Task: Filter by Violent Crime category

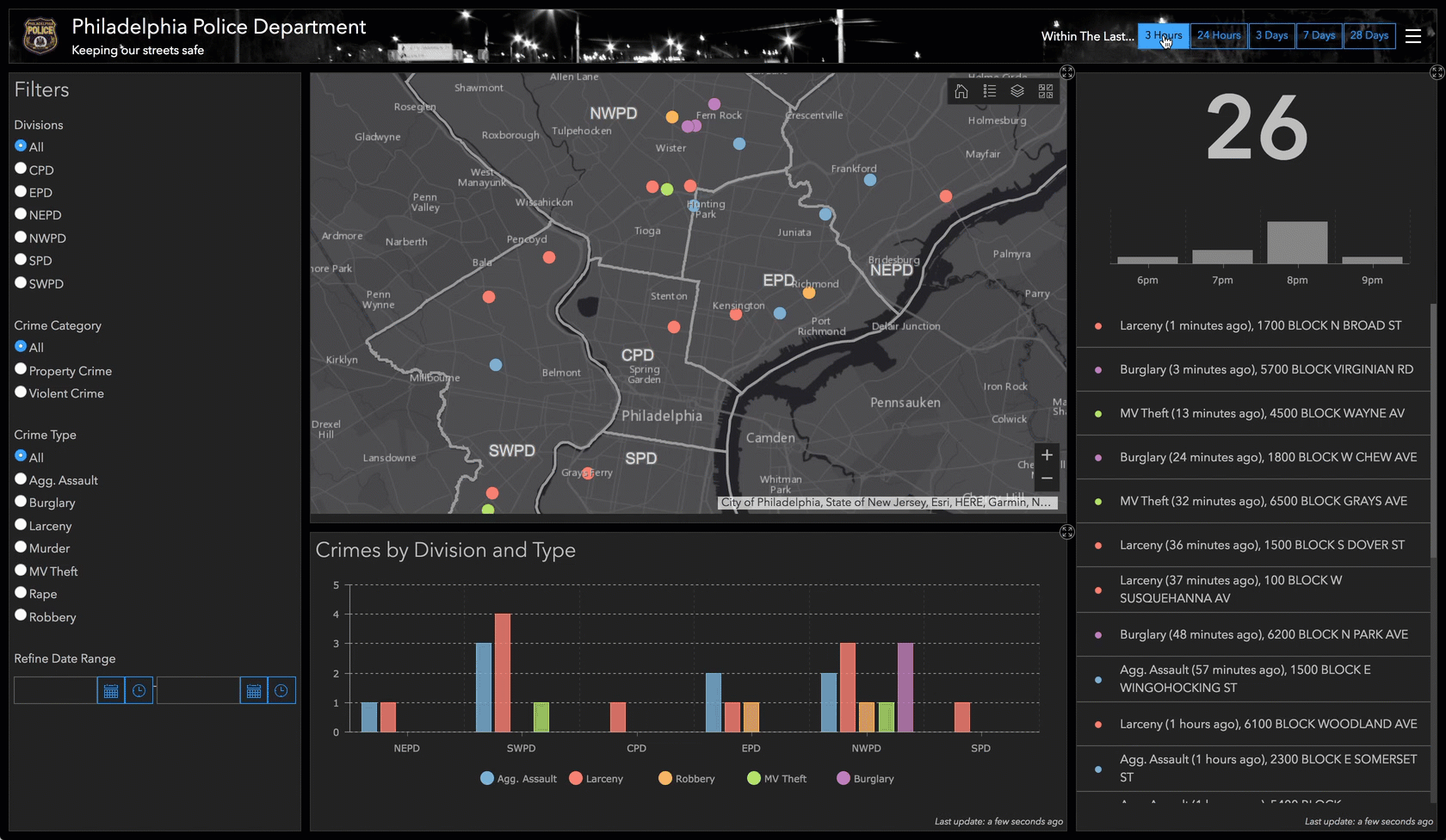Action: point(21,392)
